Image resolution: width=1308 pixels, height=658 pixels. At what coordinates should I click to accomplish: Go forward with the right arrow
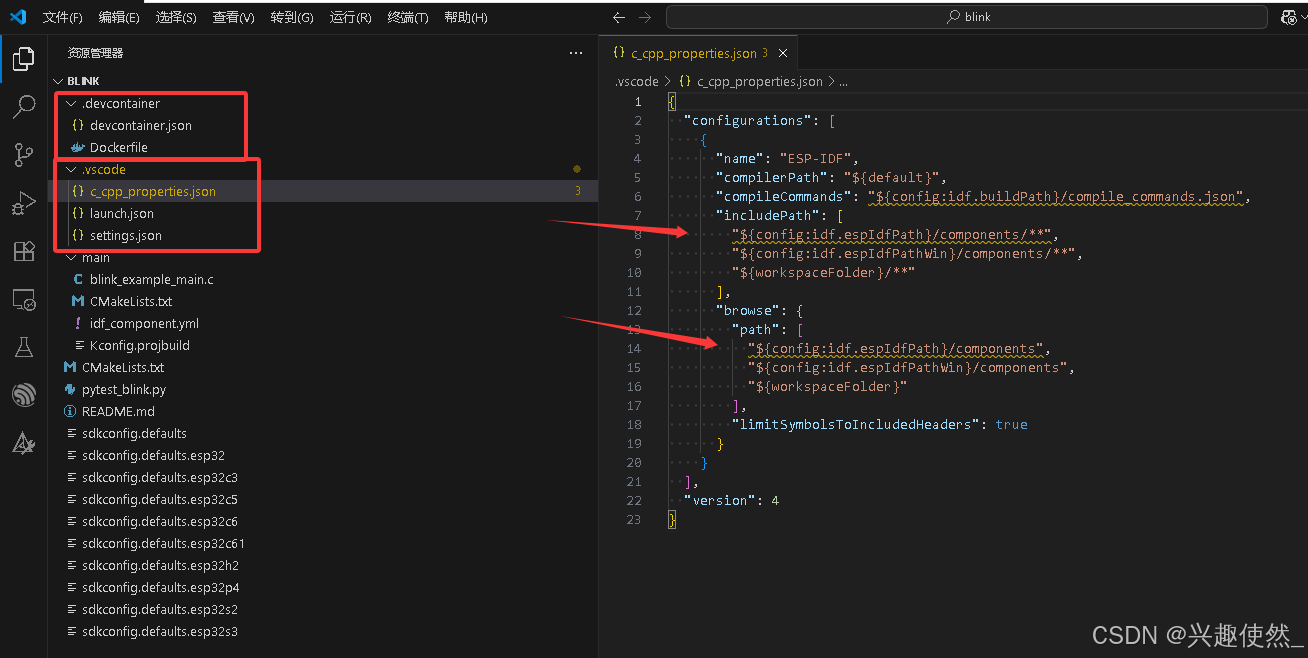[645, 17]
